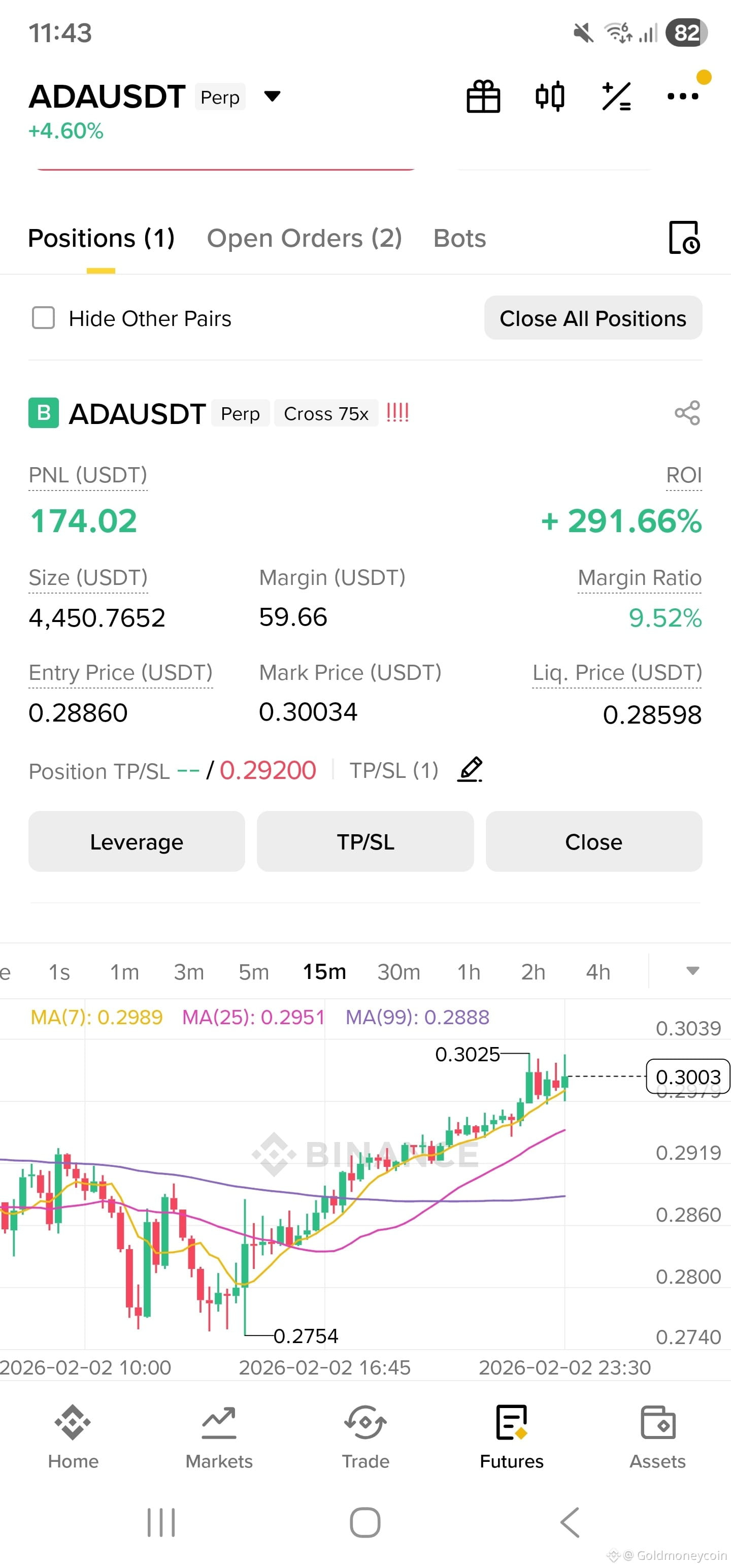731x1568 pixels.
Task: Tap the 0.28598 liquidation price value
Action: [x=652, y=714]
